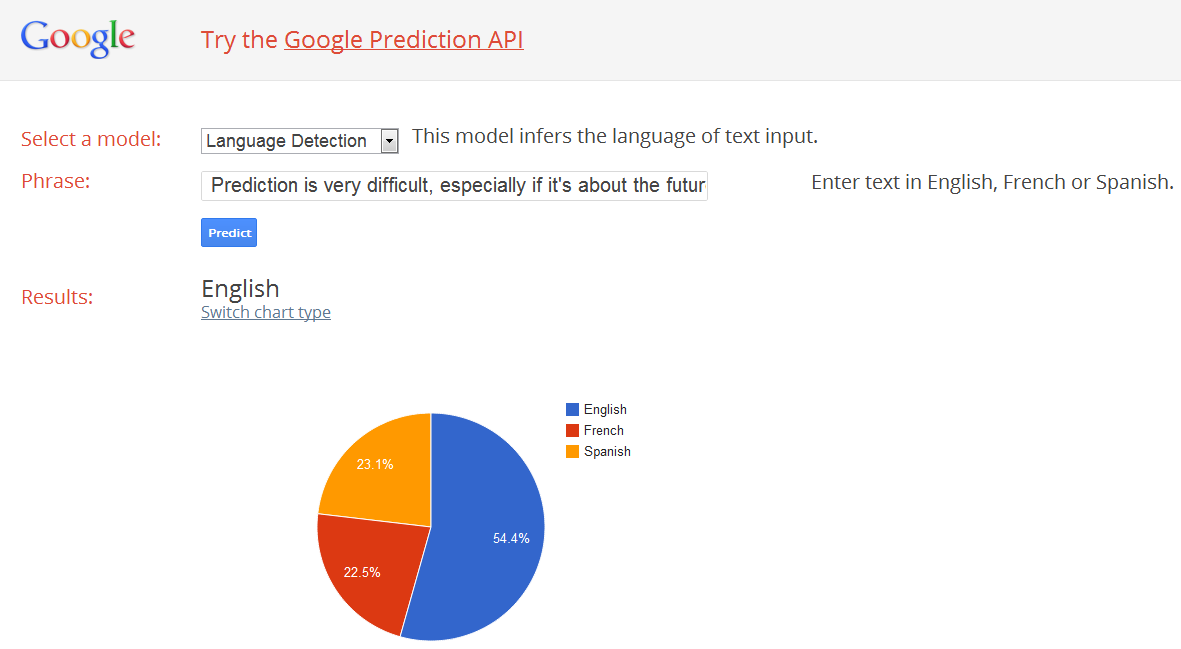Viewport: 1181px width, 649px height.
Task: Open the Language Detection model dropdown
Action: pyautogui.click(x=289, y=141)
